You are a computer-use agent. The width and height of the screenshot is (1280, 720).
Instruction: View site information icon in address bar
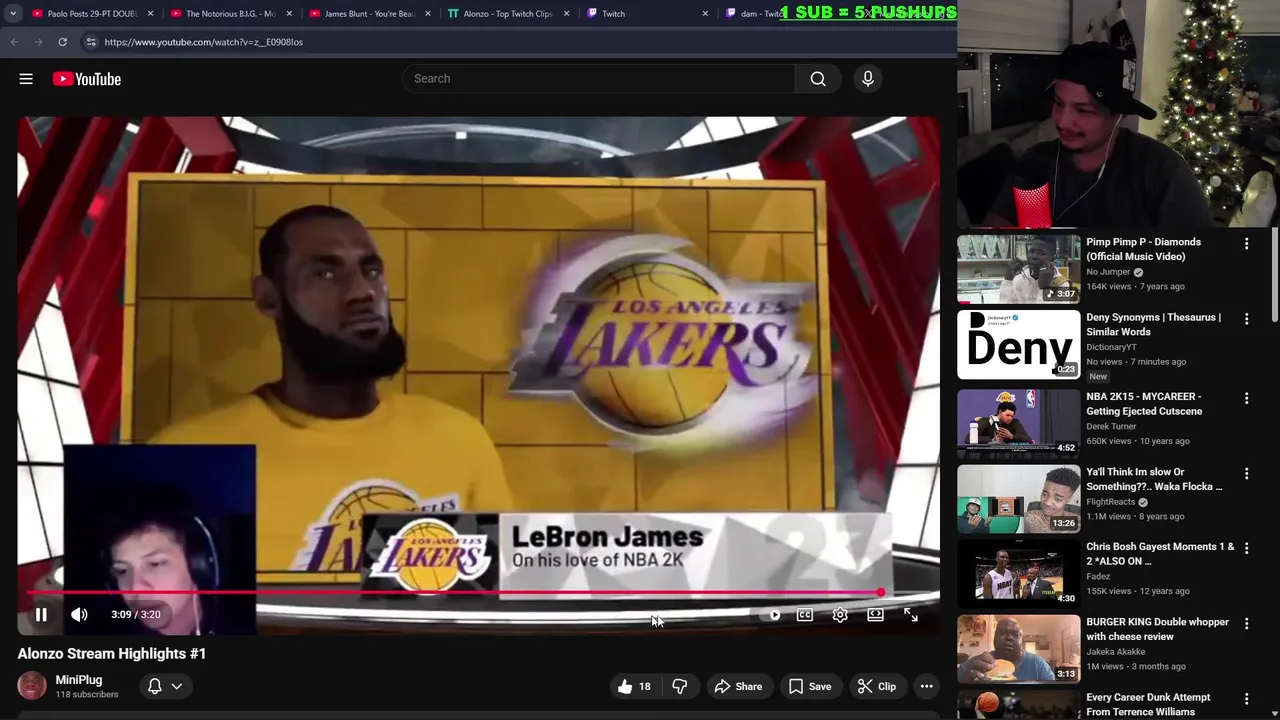[x=90, y=42]
